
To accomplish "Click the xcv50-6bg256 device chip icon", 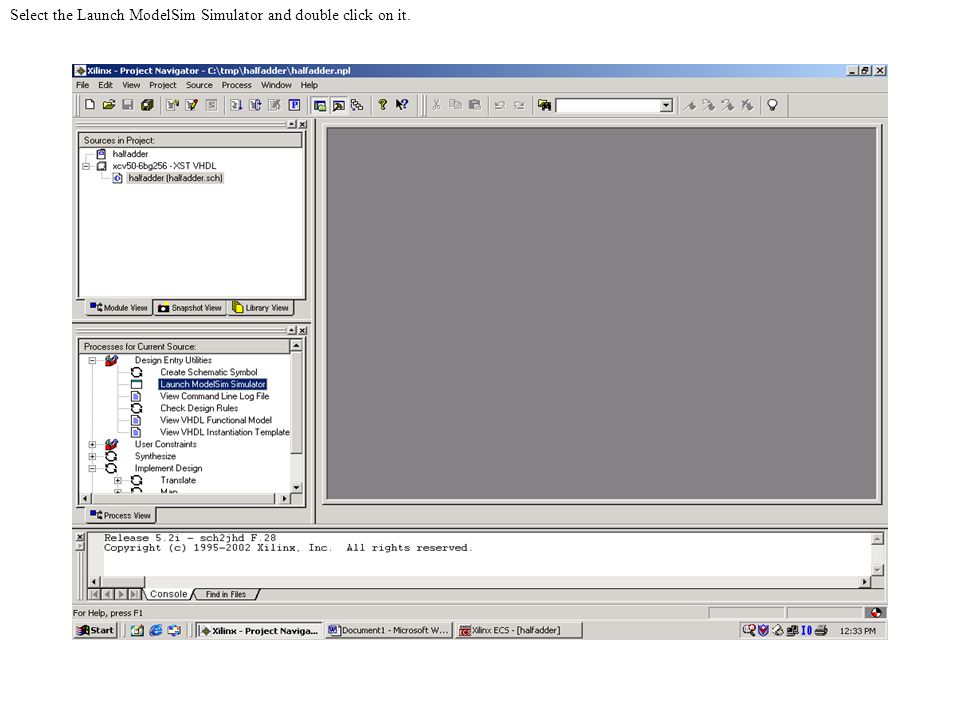I will pos(102,166).
